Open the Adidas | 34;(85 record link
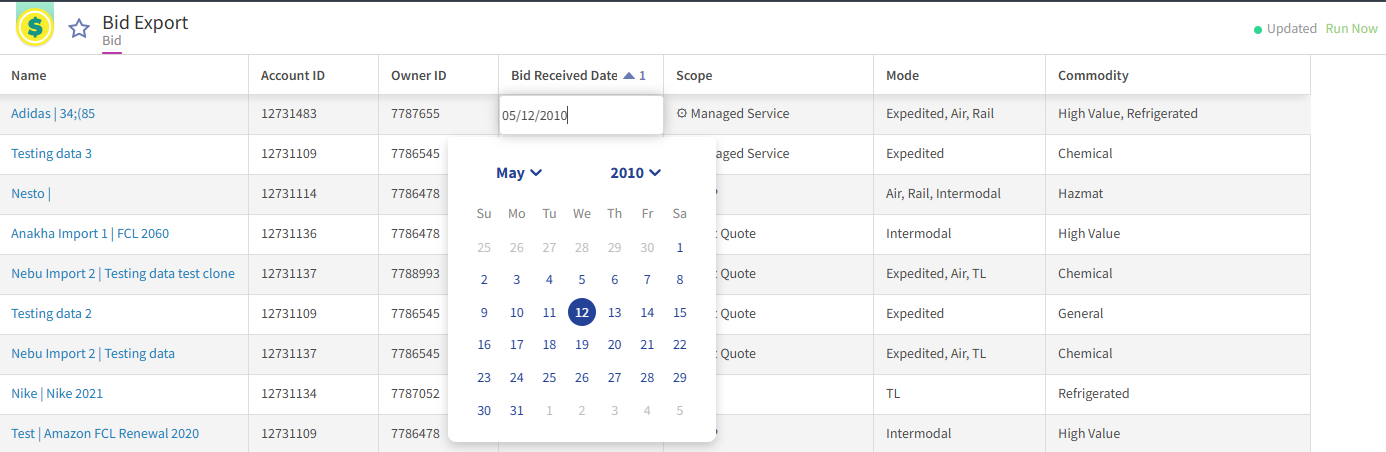This screenshot has height=452, width=1386. coord(53,114)
